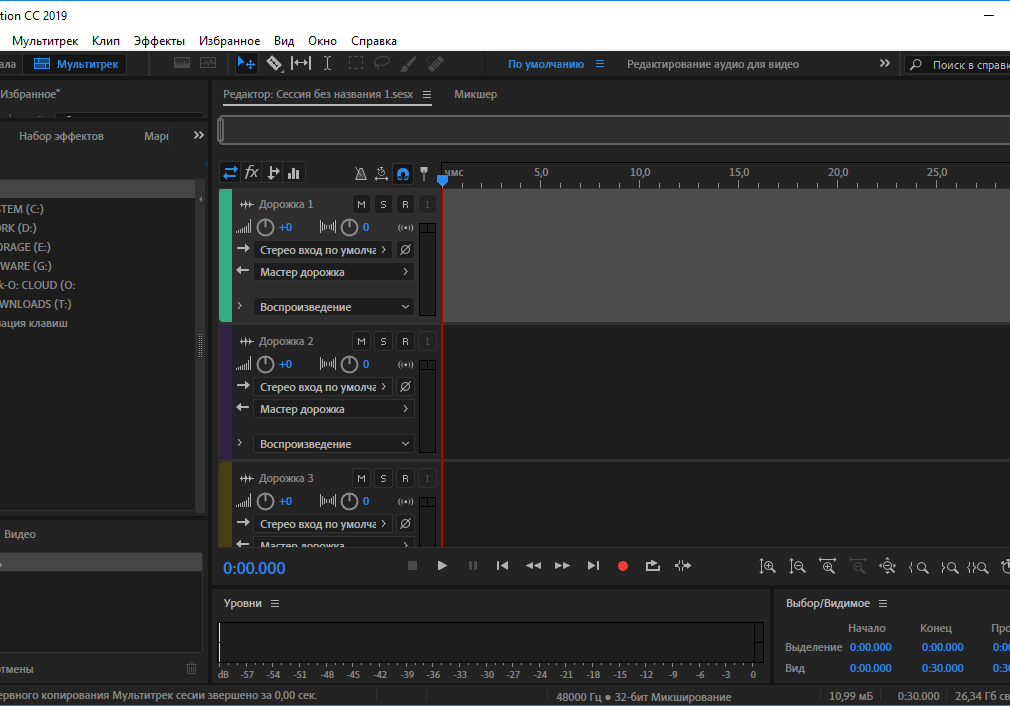Show the EQ track view
1010x706 pixels.
[294, 173]
